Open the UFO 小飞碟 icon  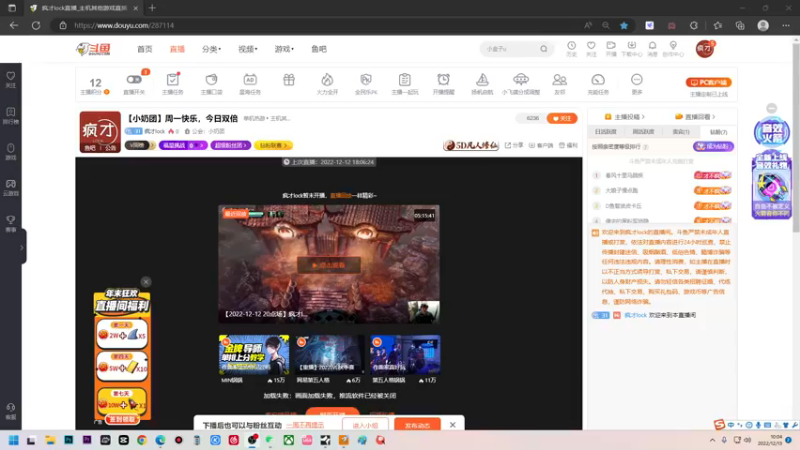(x=521, y=80)
